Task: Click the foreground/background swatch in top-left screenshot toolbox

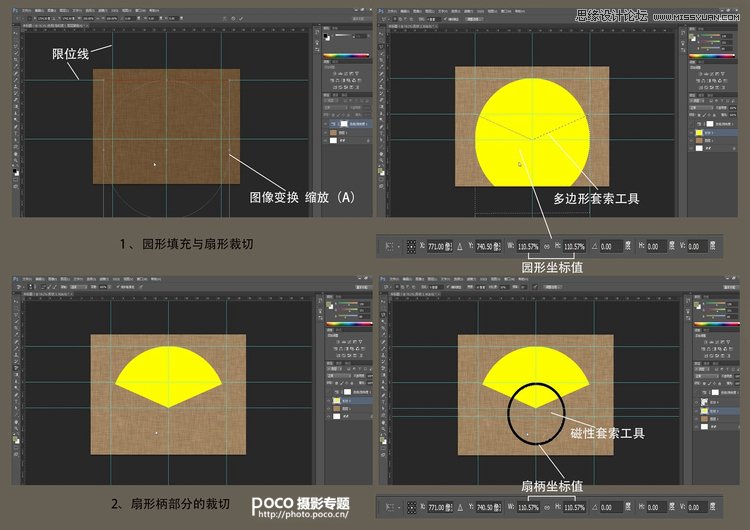Action: pyautogui.click(x=16, y=172)
